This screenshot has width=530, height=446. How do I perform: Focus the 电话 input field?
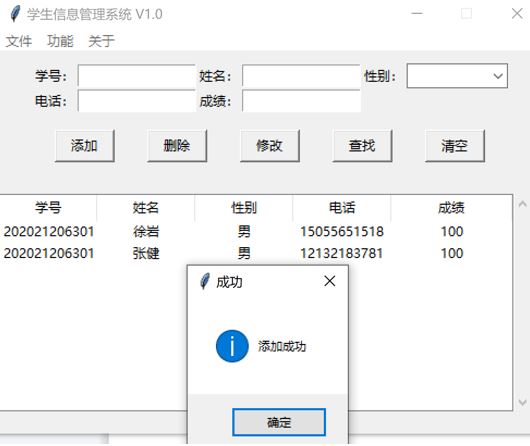(137, 101)
